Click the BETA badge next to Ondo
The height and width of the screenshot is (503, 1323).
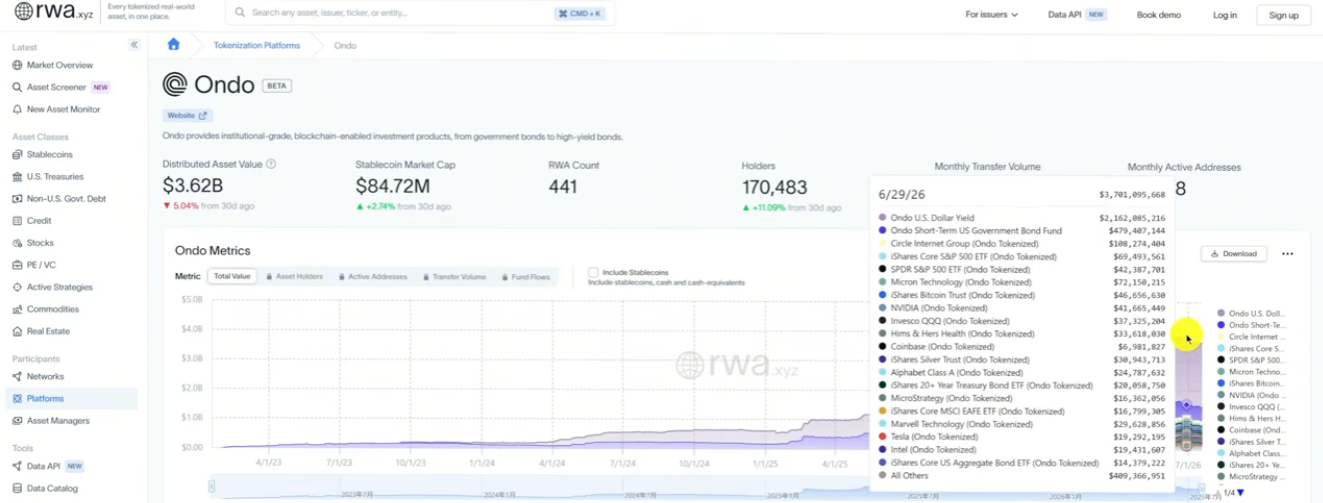pos(277,86)
